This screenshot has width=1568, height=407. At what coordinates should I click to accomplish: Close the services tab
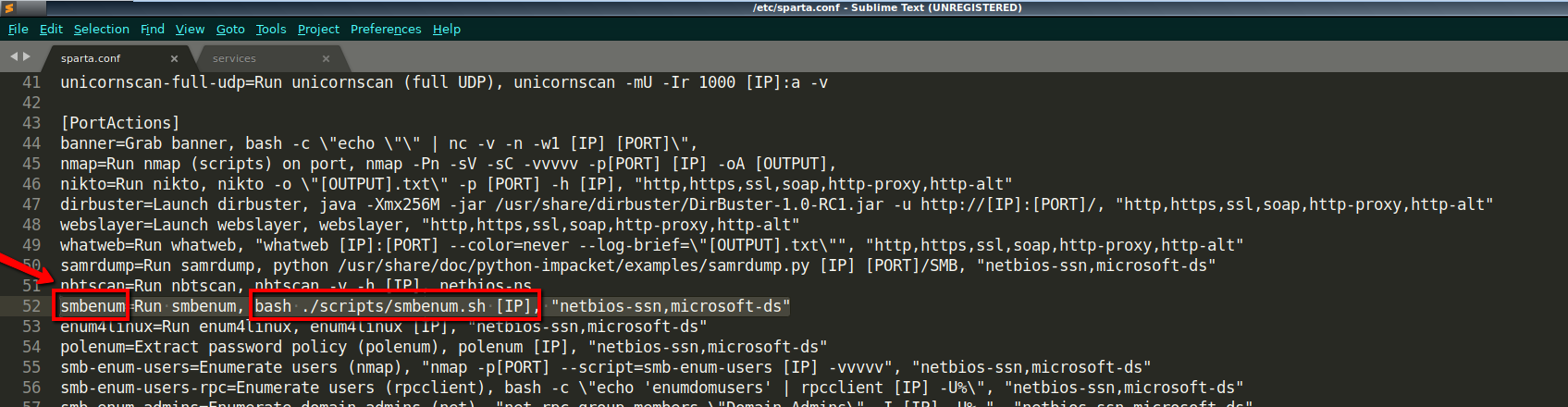click(x=326, y=58)
